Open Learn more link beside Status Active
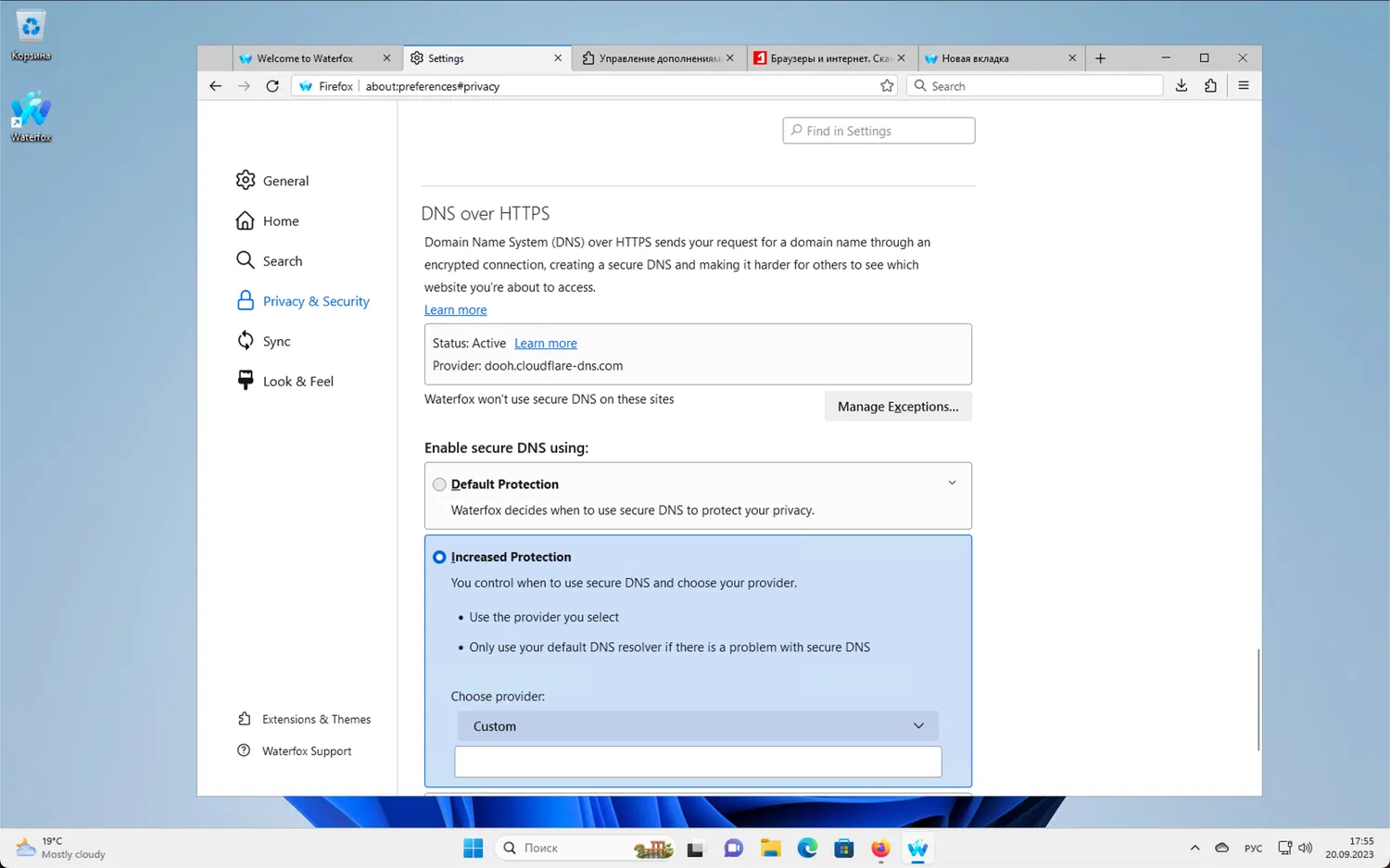1390x868 pixels. (x=546, y=344)
